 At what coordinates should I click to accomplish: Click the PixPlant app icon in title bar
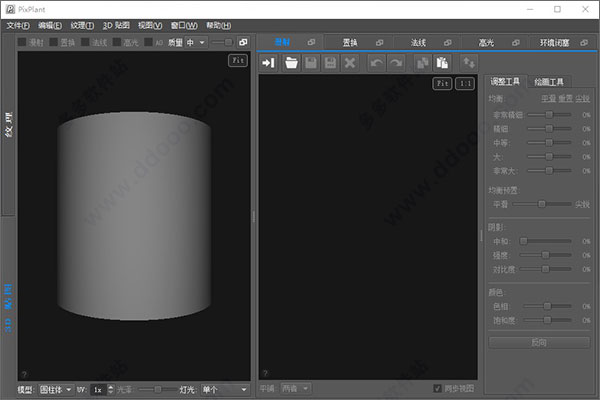[x=11, y=9]
